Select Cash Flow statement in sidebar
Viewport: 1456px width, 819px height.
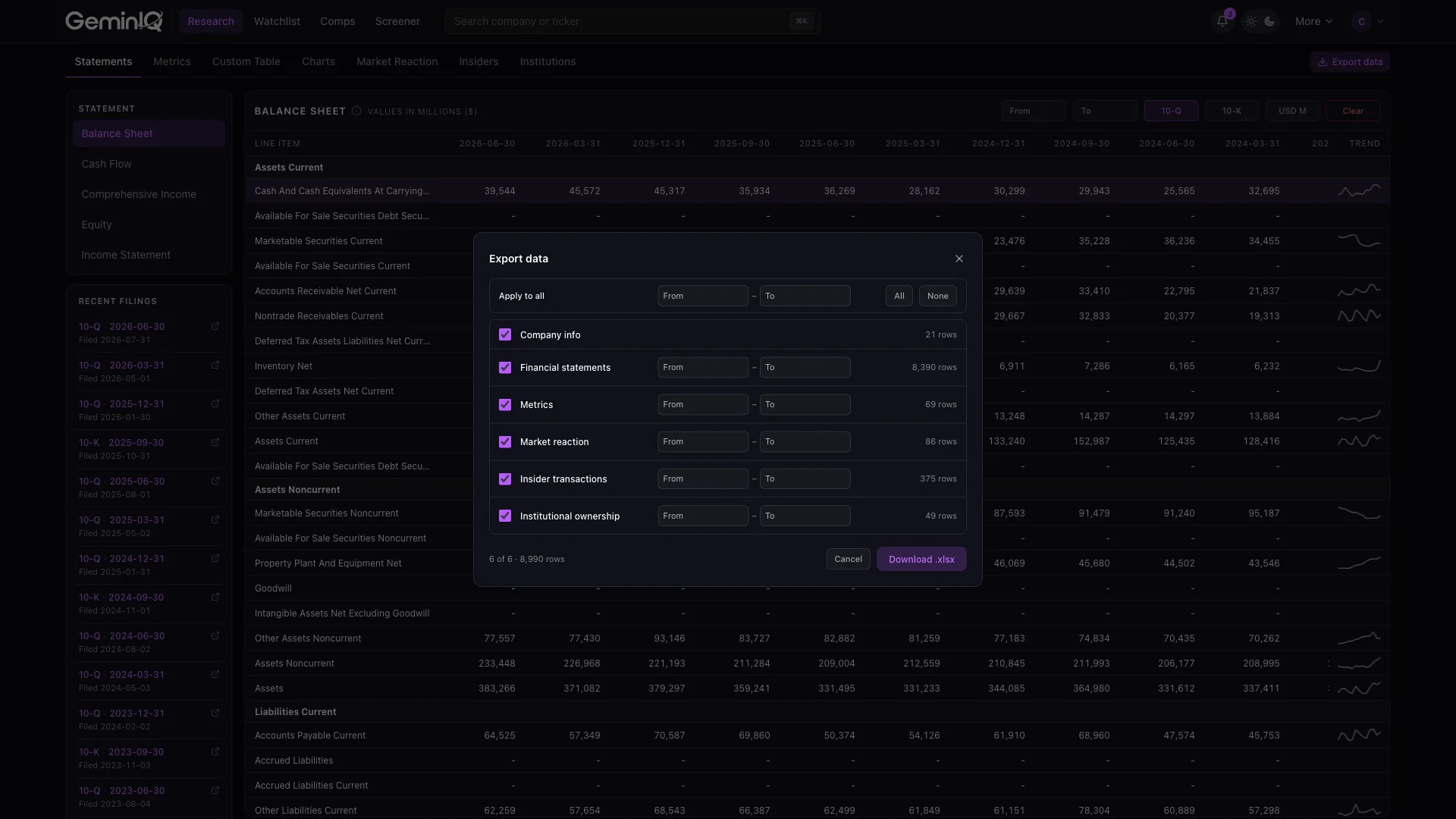149,164
